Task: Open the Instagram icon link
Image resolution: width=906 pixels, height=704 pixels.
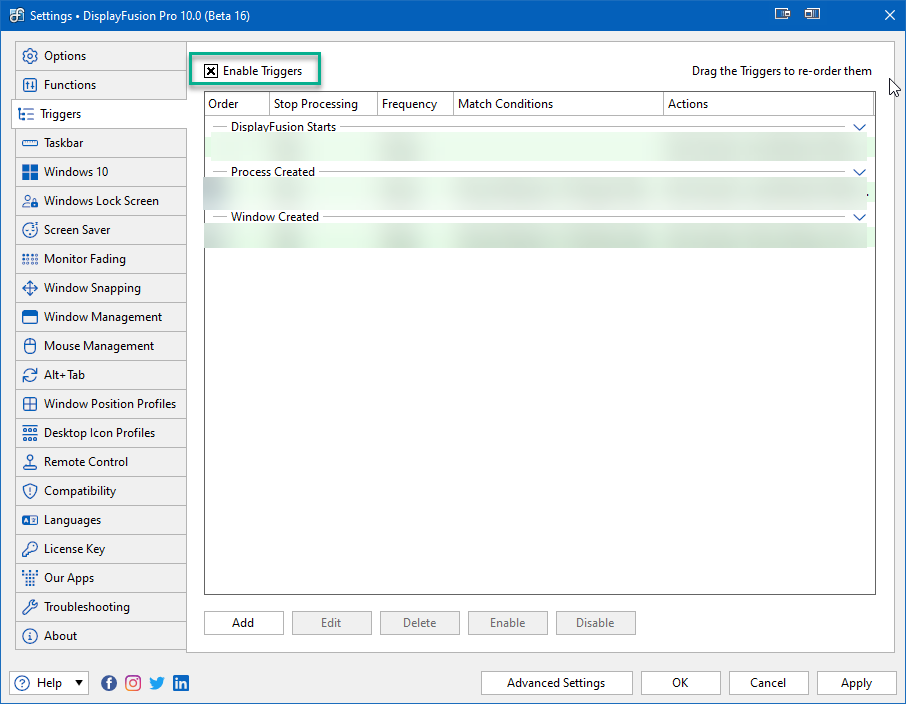Action: (x=133, y=683)
